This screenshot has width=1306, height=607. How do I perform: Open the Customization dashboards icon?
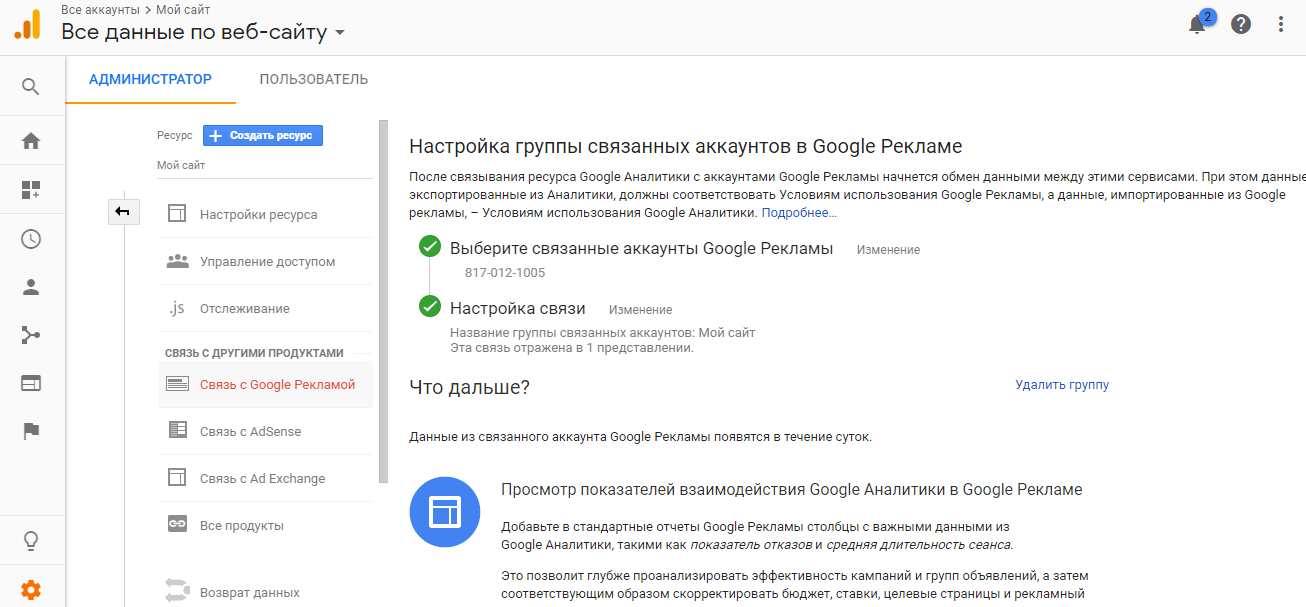click(31, 190)
